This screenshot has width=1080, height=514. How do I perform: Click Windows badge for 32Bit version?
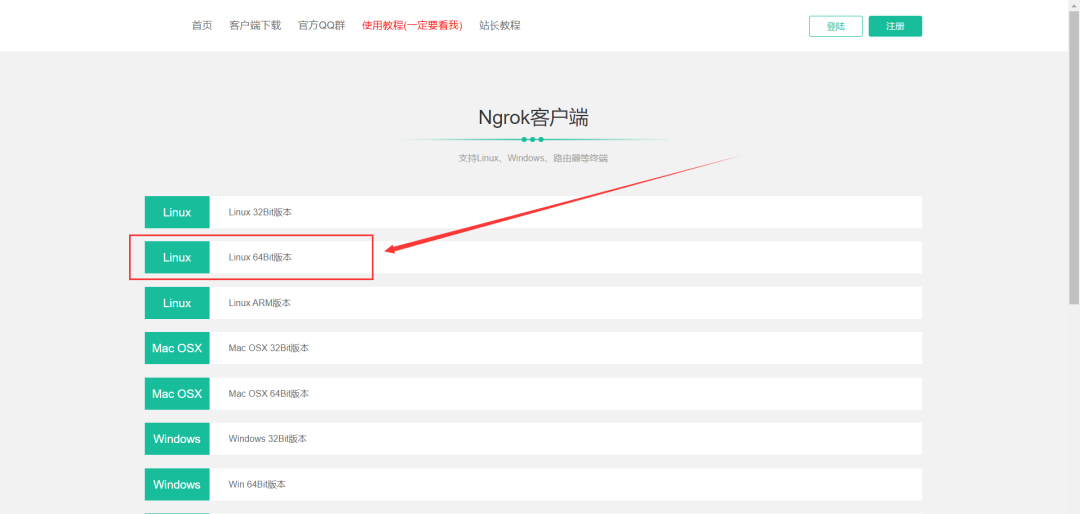(x=177, y=439)
